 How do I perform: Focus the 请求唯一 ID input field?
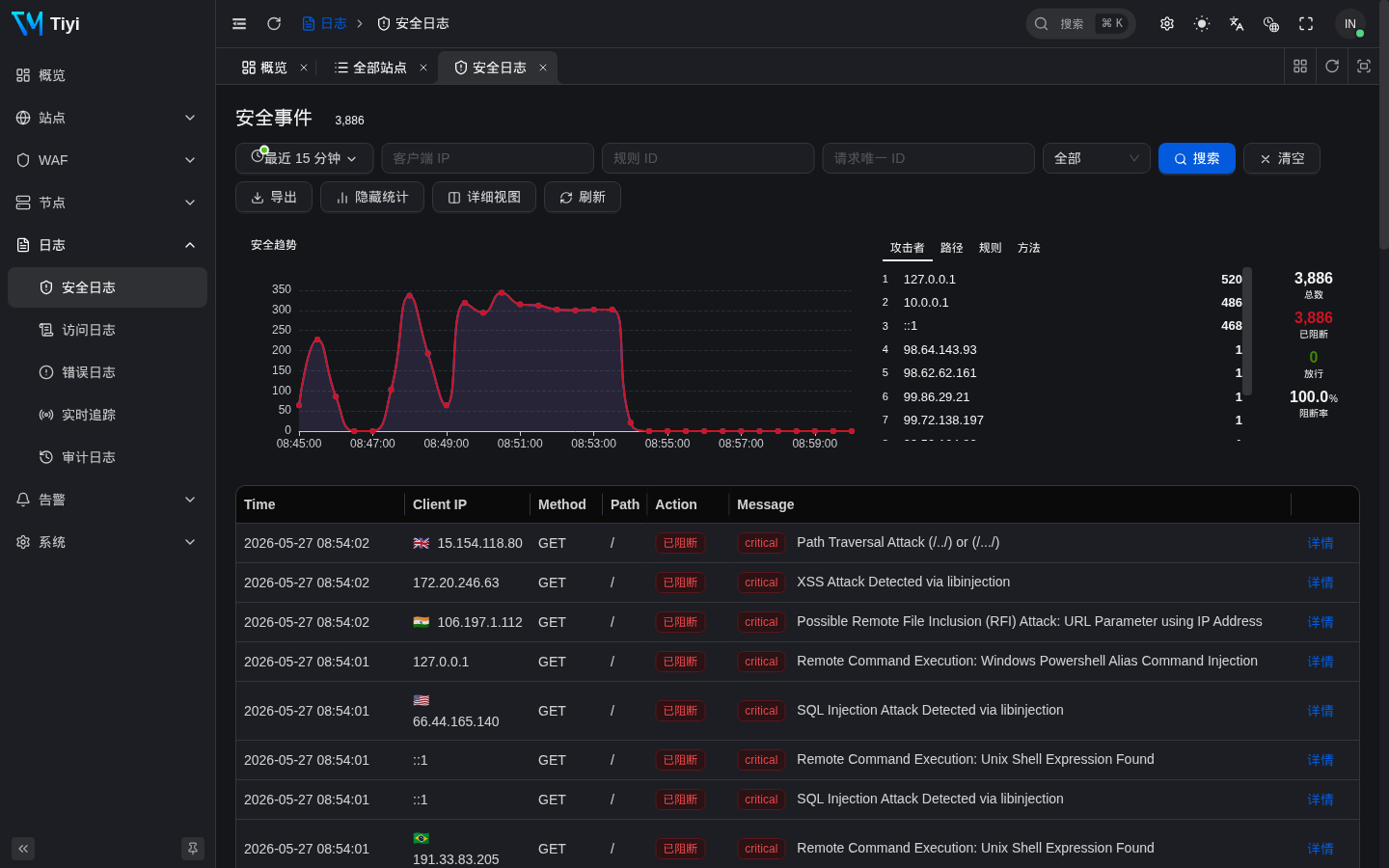pos(928,158)
